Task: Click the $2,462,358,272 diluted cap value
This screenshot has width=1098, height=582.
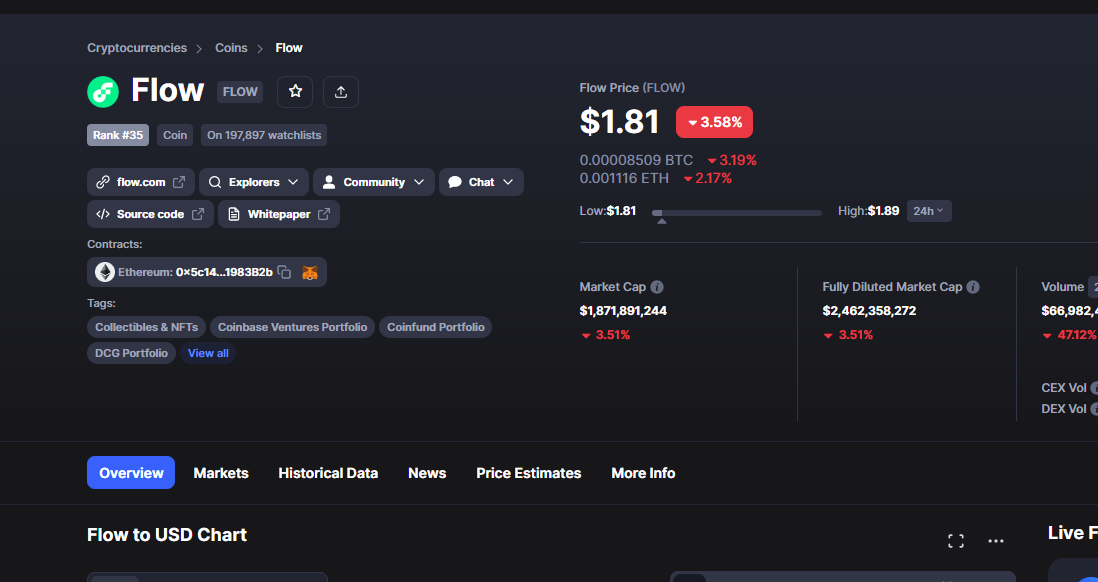Action: click(869, 310)
